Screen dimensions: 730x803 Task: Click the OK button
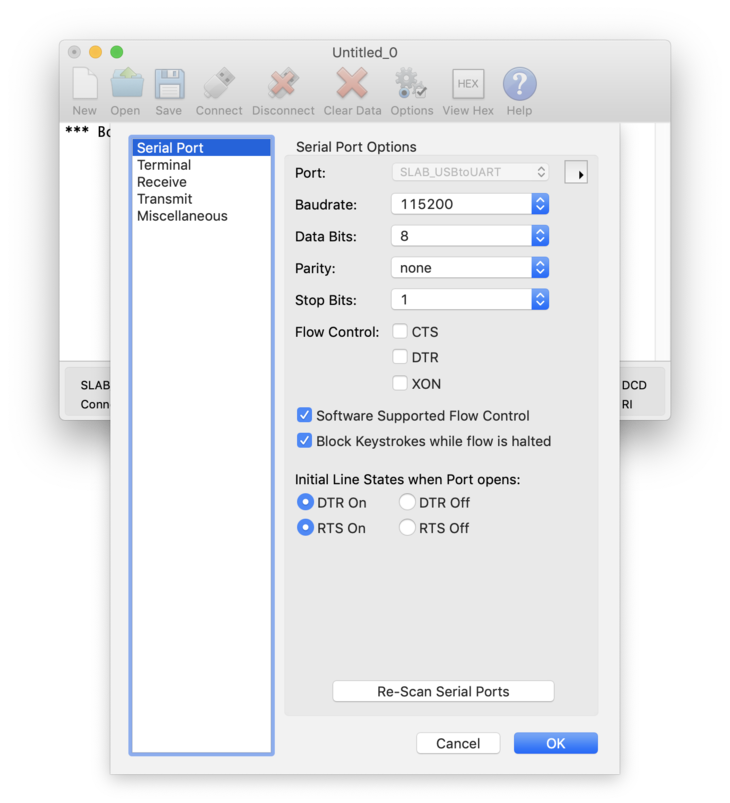pyautogui.click(x=555, y=743)
